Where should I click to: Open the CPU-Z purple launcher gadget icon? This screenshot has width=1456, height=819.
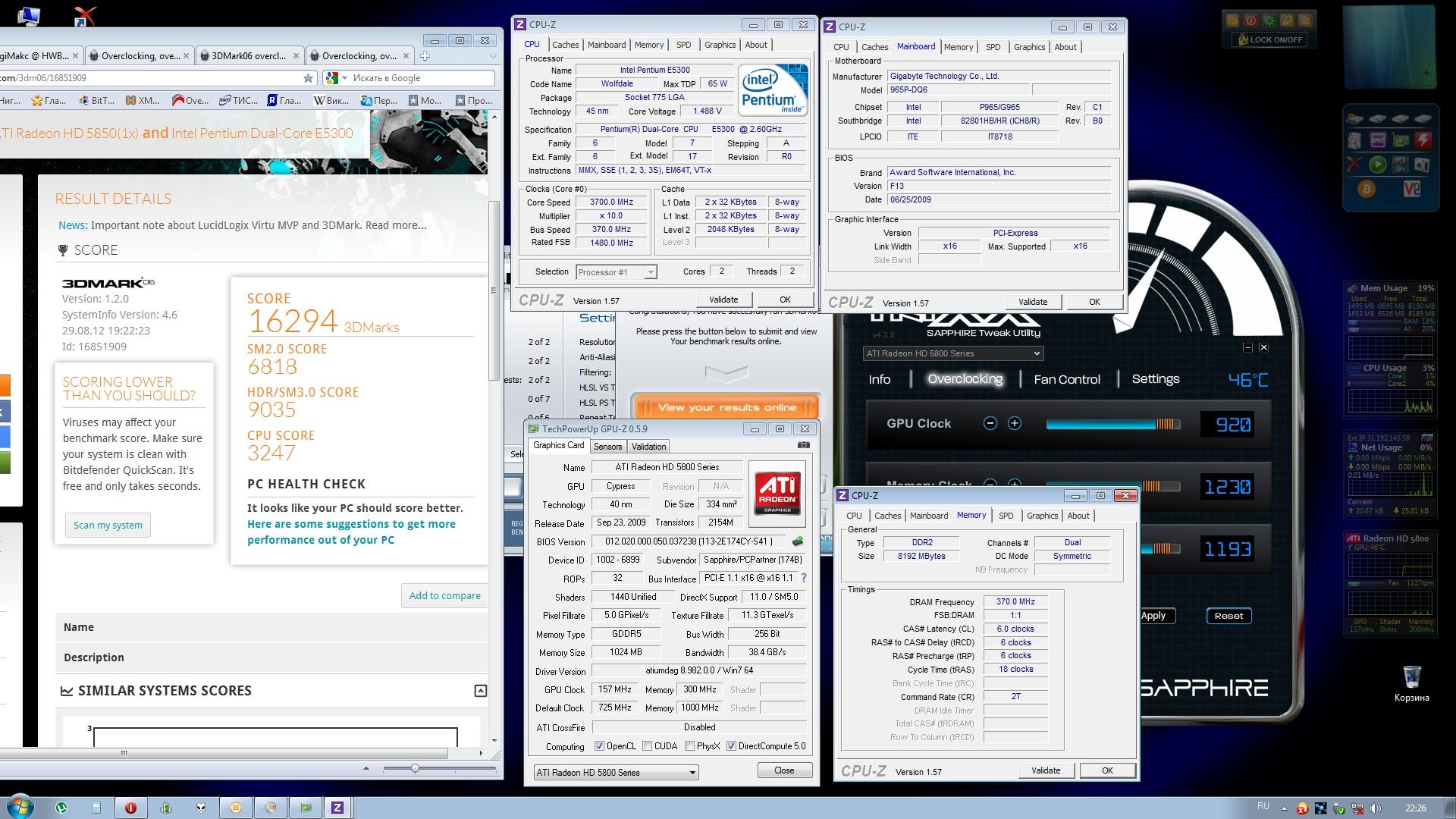pos(1378,140)
